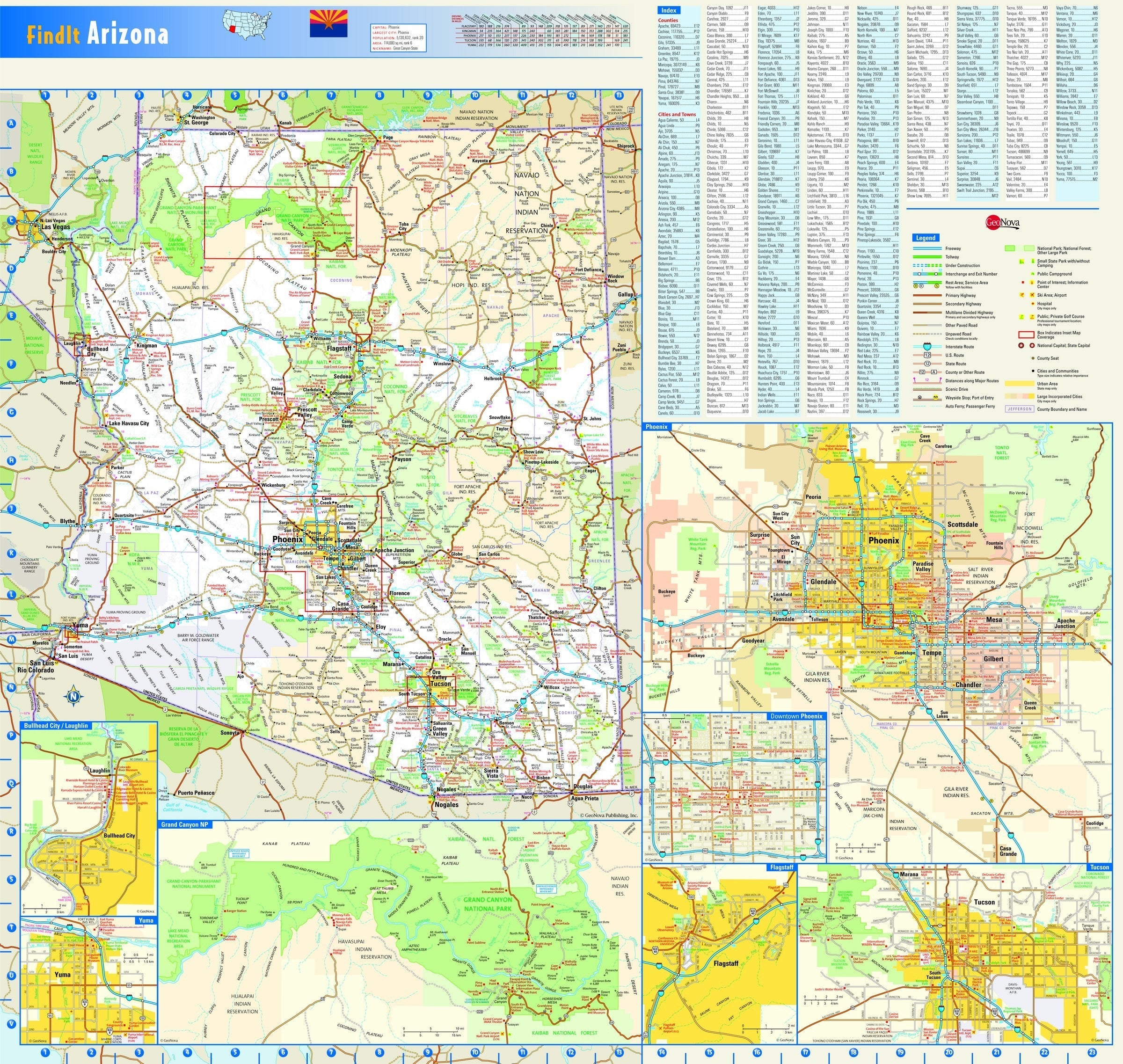Screen dimensions: 1123x1064
Task: Click the Yuma inset title bar
Action: coord(146,920)
